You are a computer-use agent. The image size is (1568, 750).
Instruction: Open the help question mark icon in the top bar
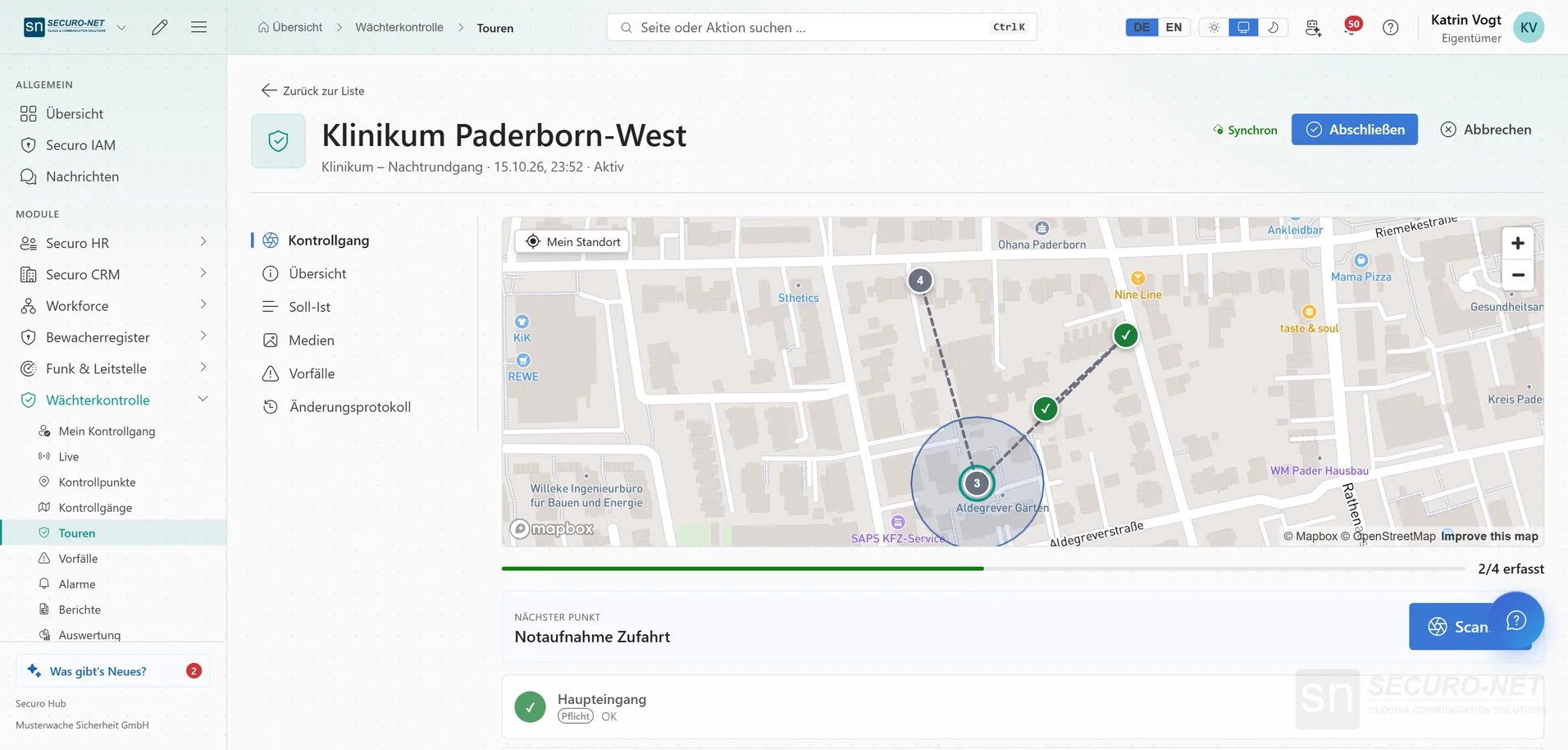[1390, 27]
